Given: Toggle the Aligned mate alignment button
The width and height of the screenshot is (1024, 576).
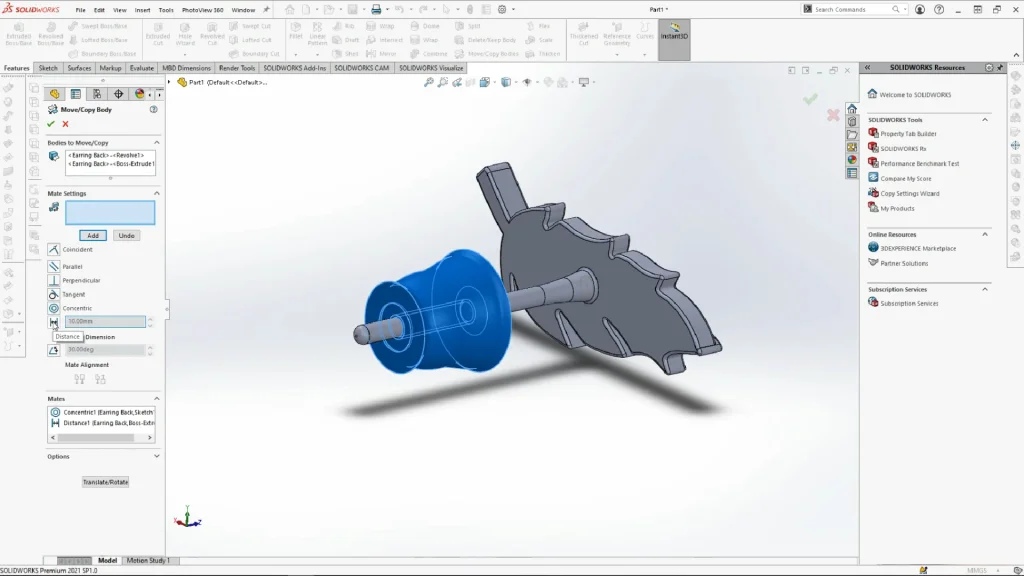Looking at the screenshot, I should (80, 379).
